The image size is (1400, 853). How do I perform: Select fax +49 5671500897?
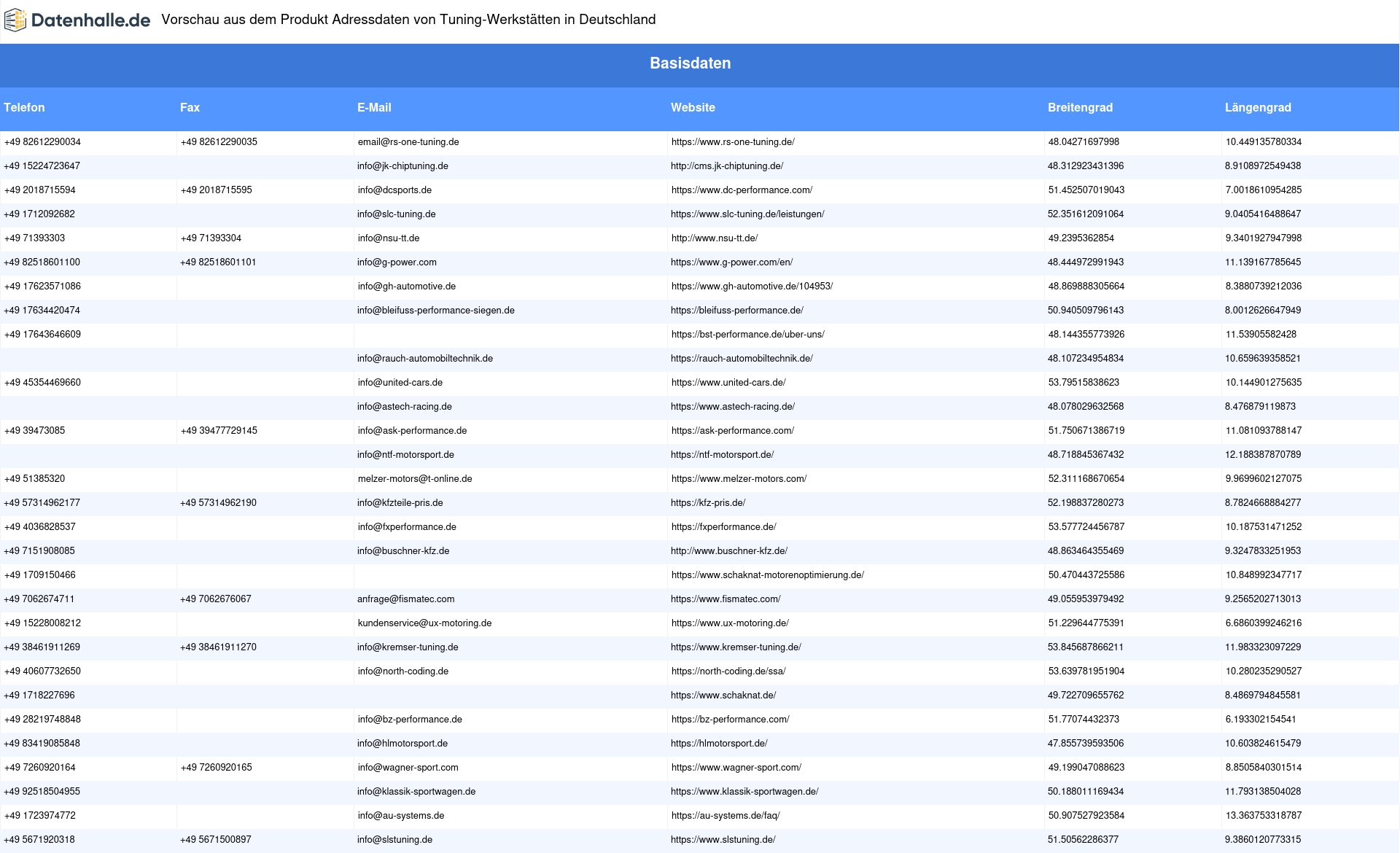click(x=216, y=840)
